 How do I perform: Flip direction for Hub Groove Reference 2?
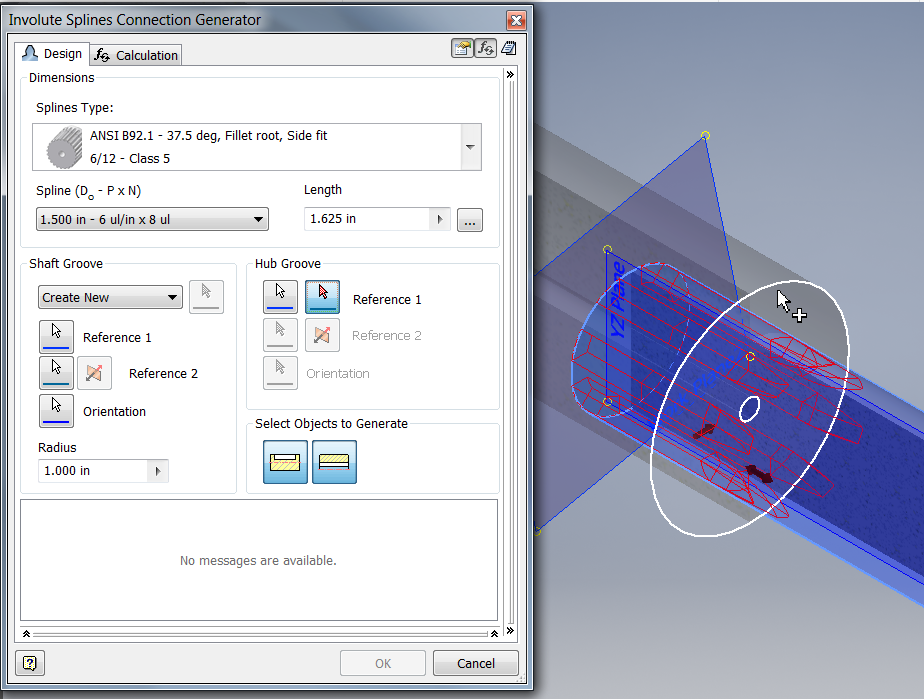[x=322, y=335]
